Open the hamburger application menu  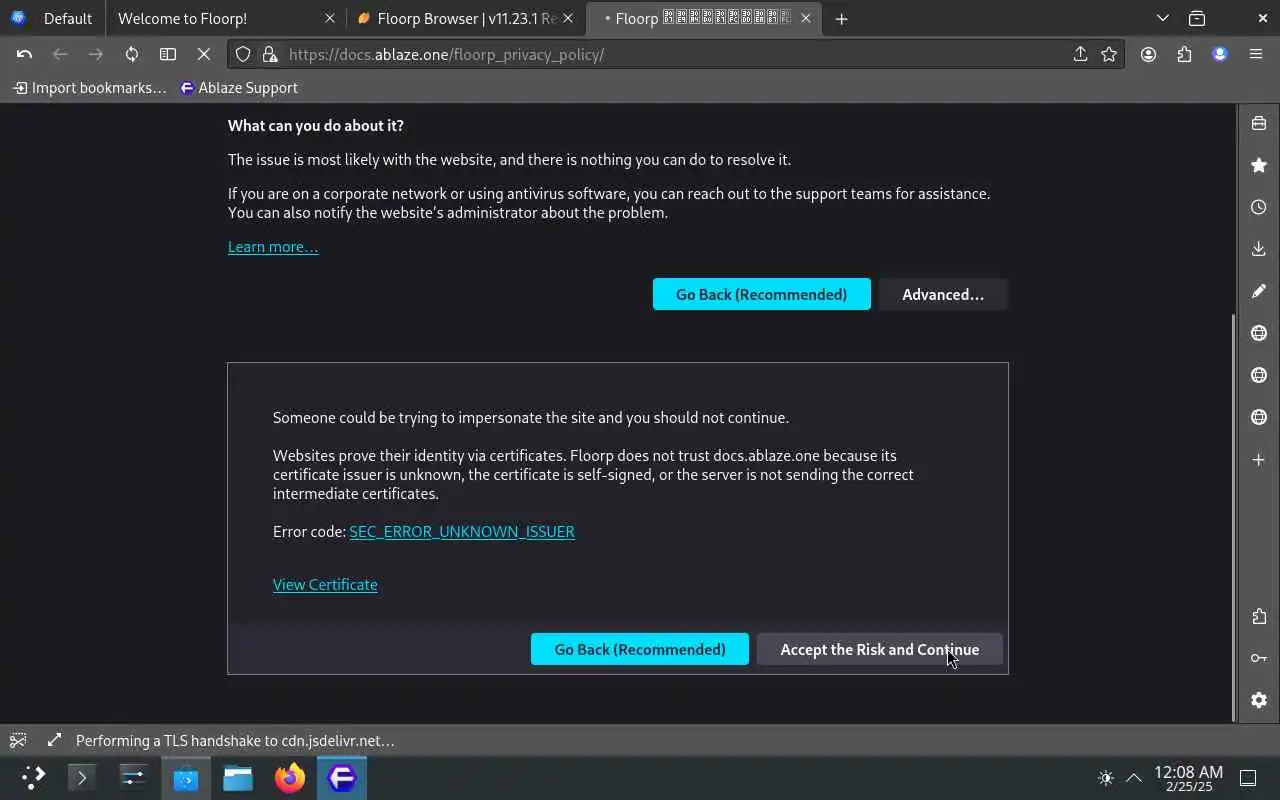click(1256, 54)
